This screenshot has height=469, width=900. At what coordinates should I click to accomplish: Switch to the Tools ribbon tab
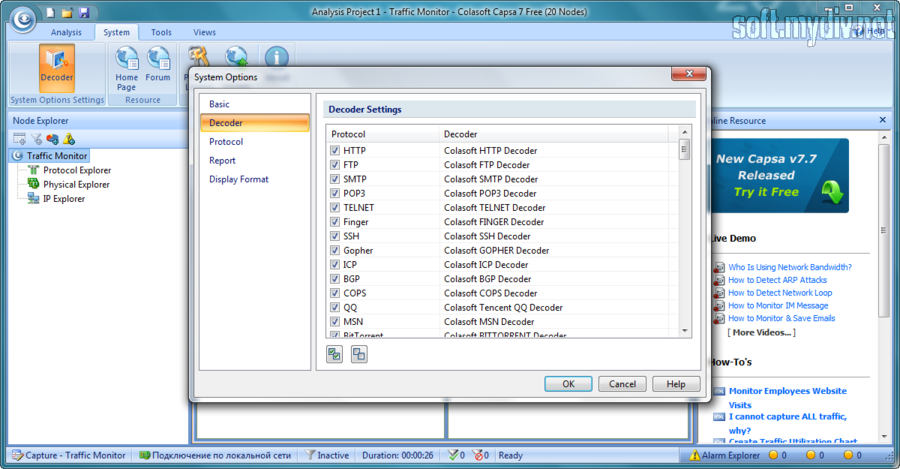[161, 32]
